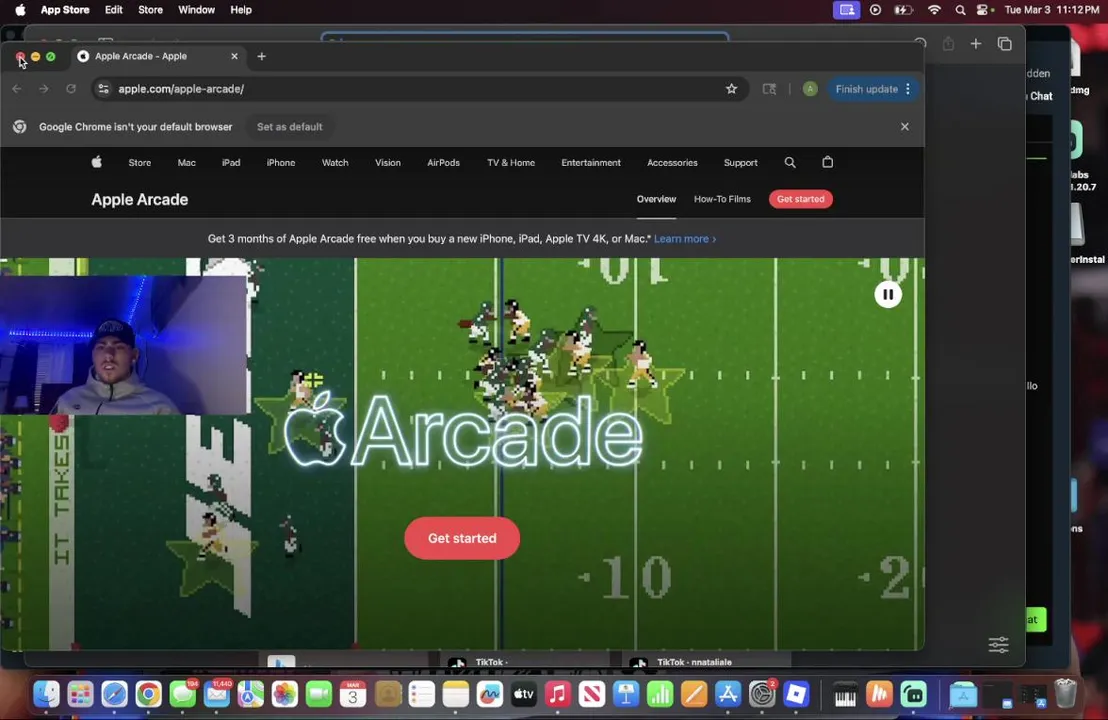Bookmark this page with the star icon

pos(731,89)
